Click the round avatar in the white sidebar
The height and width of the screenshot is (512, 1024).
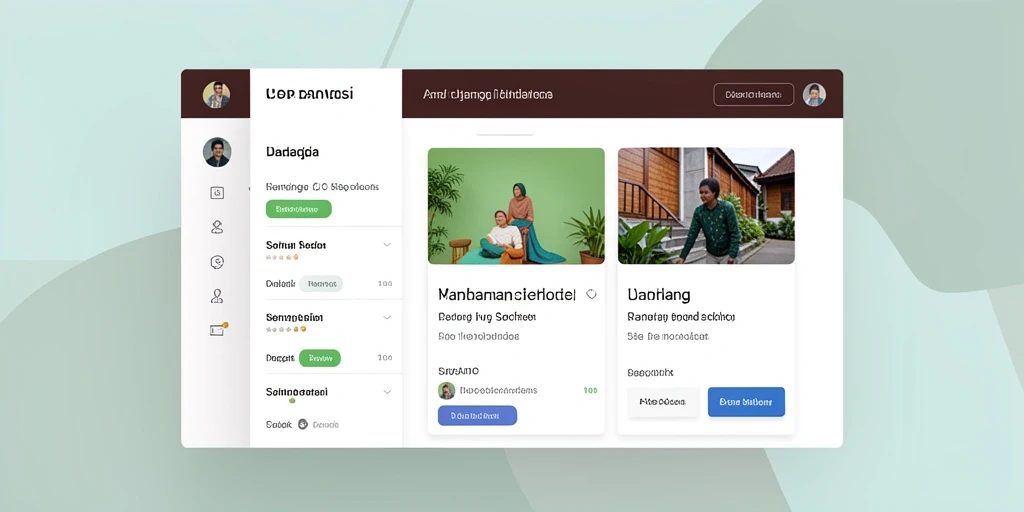217,152
